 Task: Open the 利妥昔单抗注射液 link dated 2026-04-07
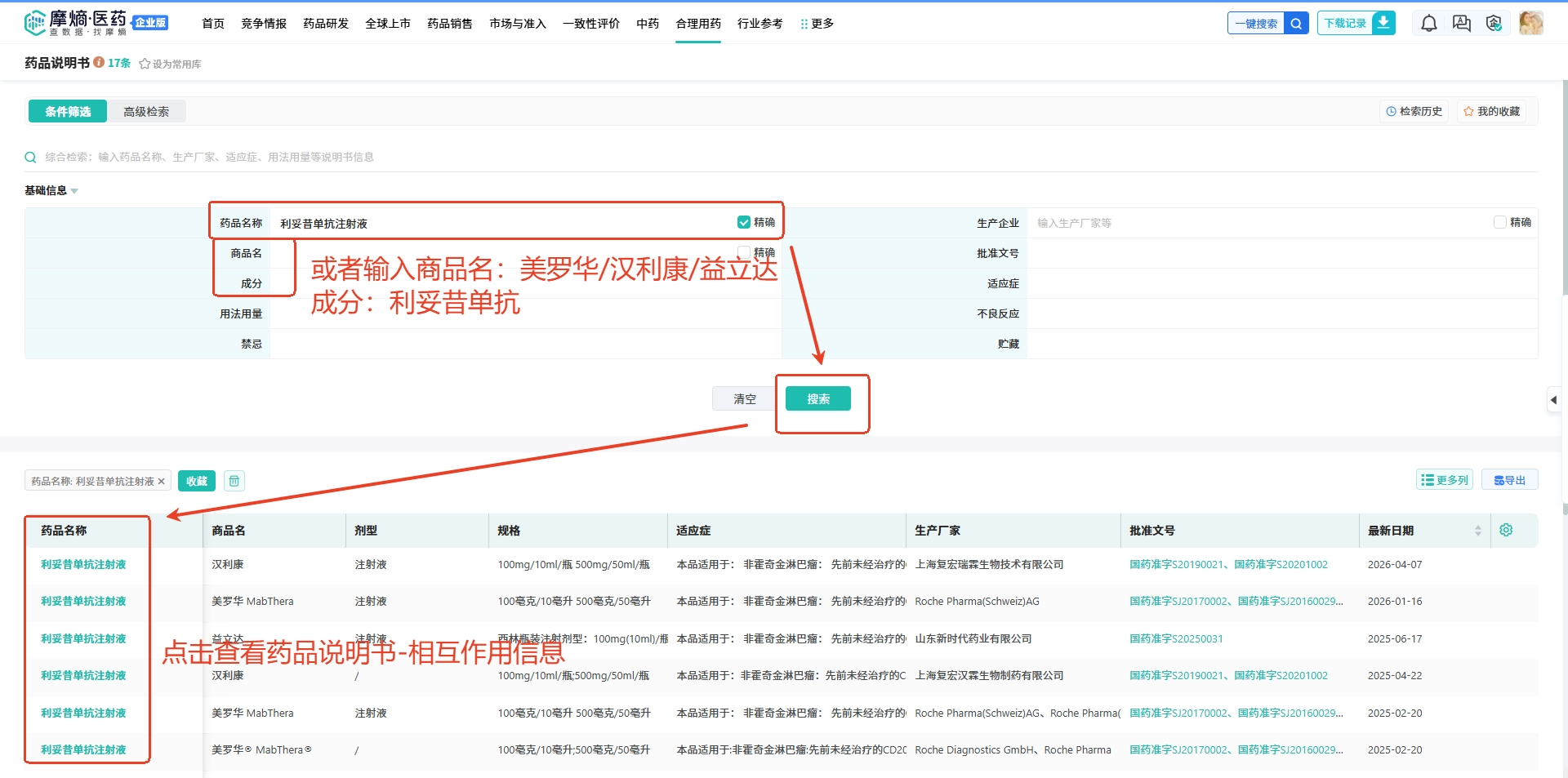click(x=83, y=564)
